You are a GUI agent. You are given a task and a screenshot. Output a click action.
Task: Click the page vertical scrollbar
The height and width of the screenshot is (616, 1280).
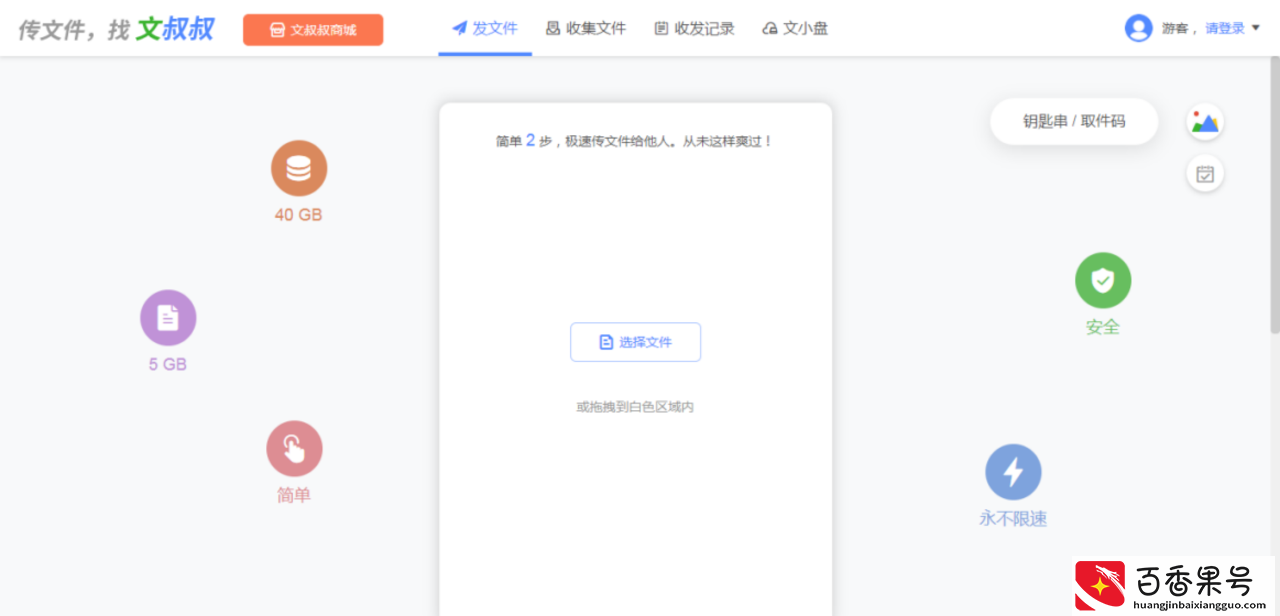point(1274,195)
